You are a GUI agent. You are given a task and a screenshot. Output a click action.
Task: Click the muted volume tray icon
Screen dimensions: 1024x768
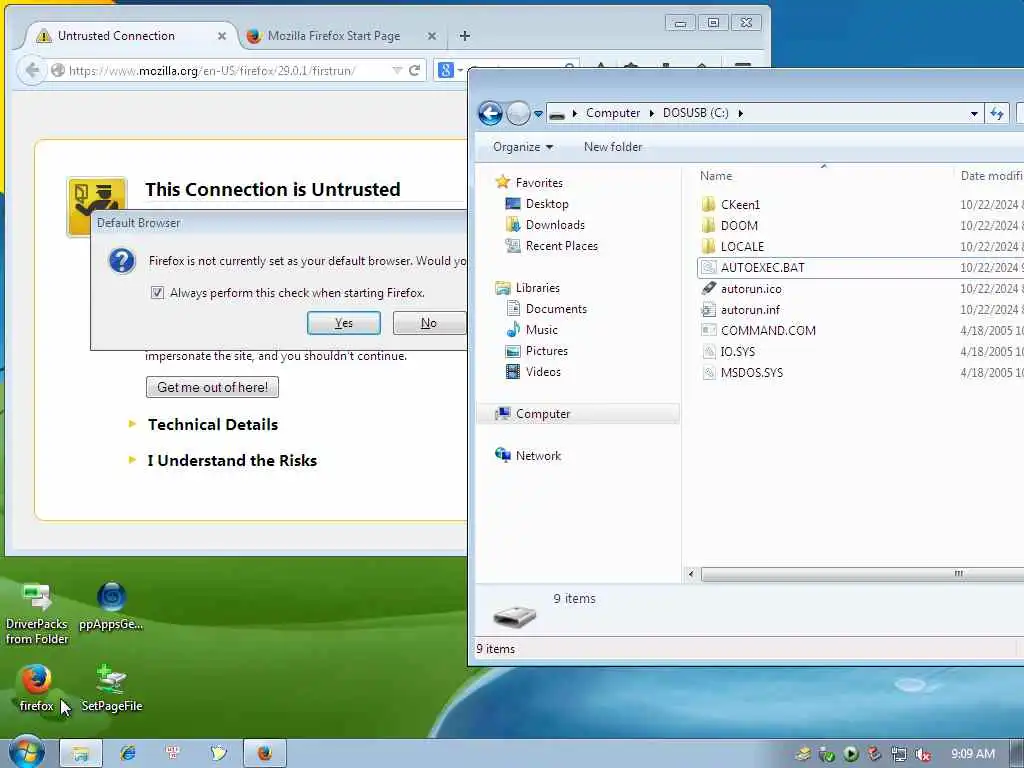923,754
